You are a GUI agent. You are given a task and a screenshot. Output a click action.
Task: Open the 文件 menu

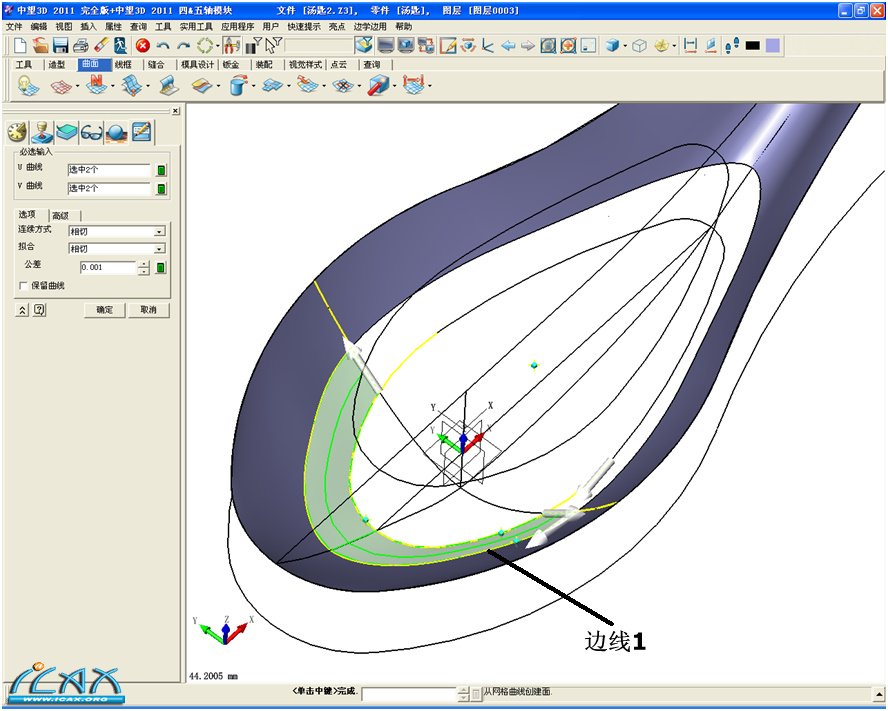[x=14, y=26]
